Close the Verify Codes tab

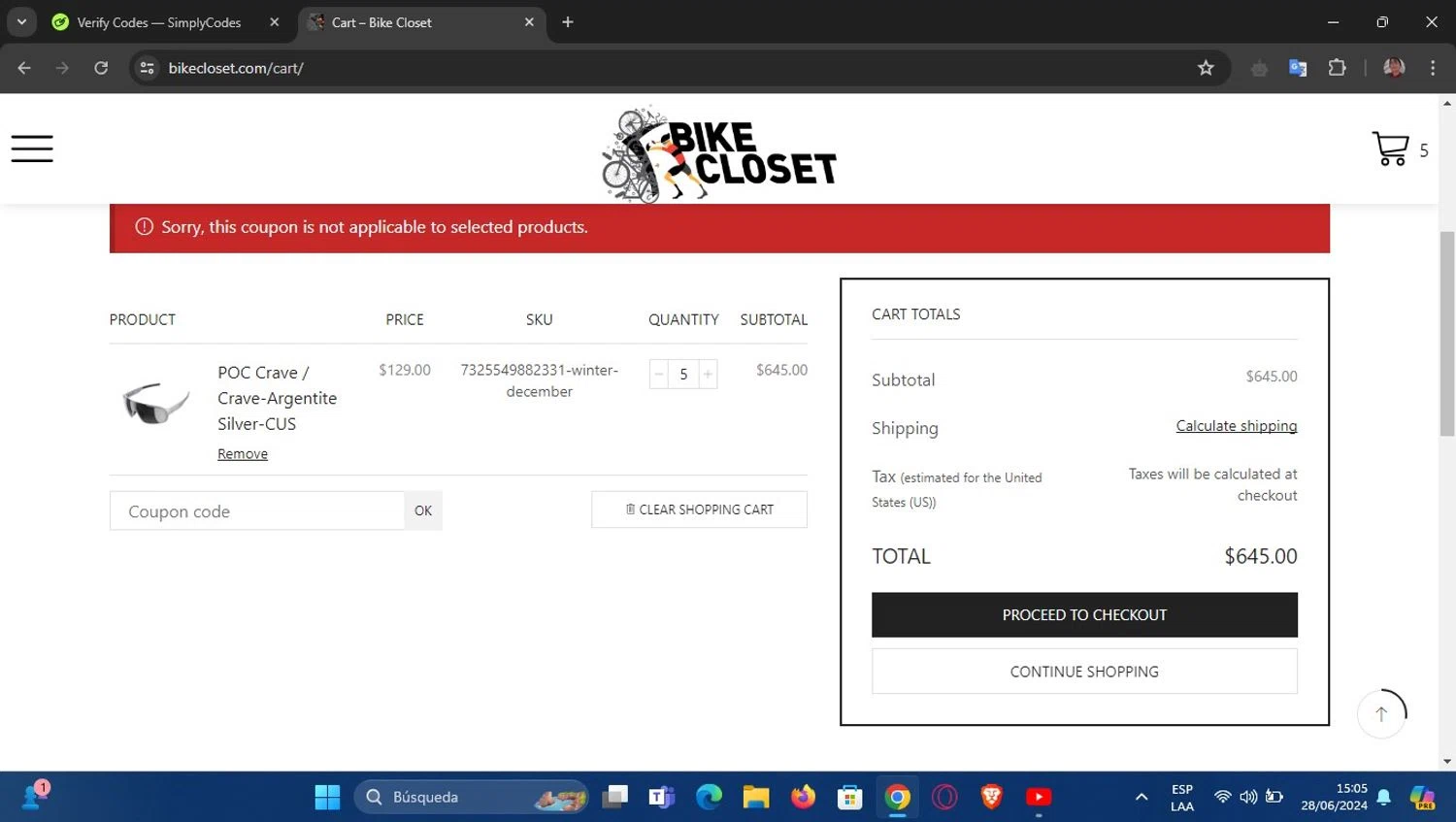click(x=275, y=22)
